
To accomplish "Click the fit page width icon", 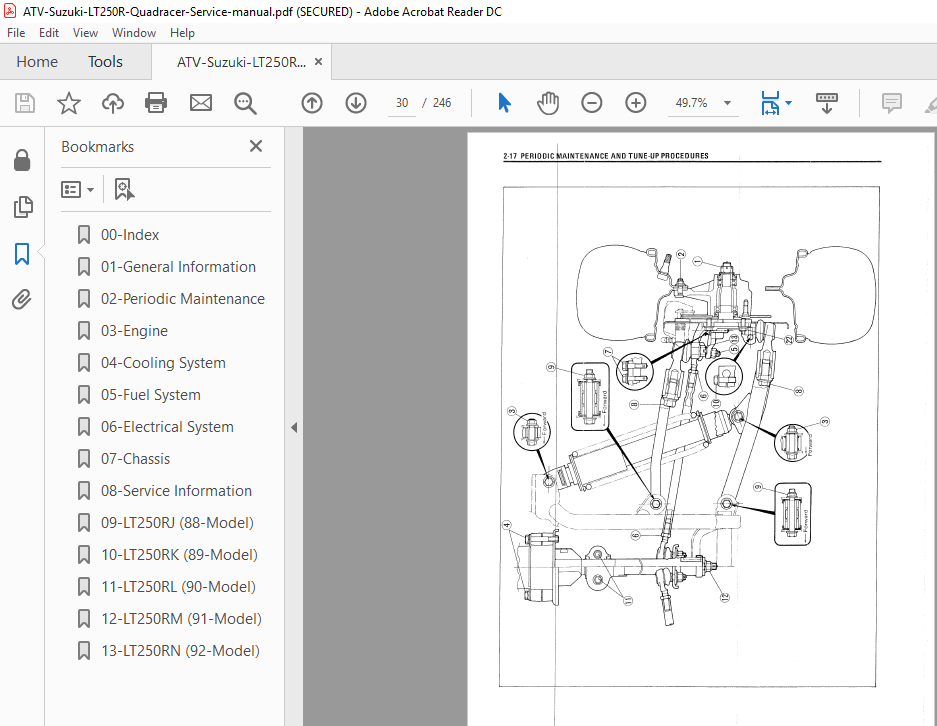I will click(770, 103).
